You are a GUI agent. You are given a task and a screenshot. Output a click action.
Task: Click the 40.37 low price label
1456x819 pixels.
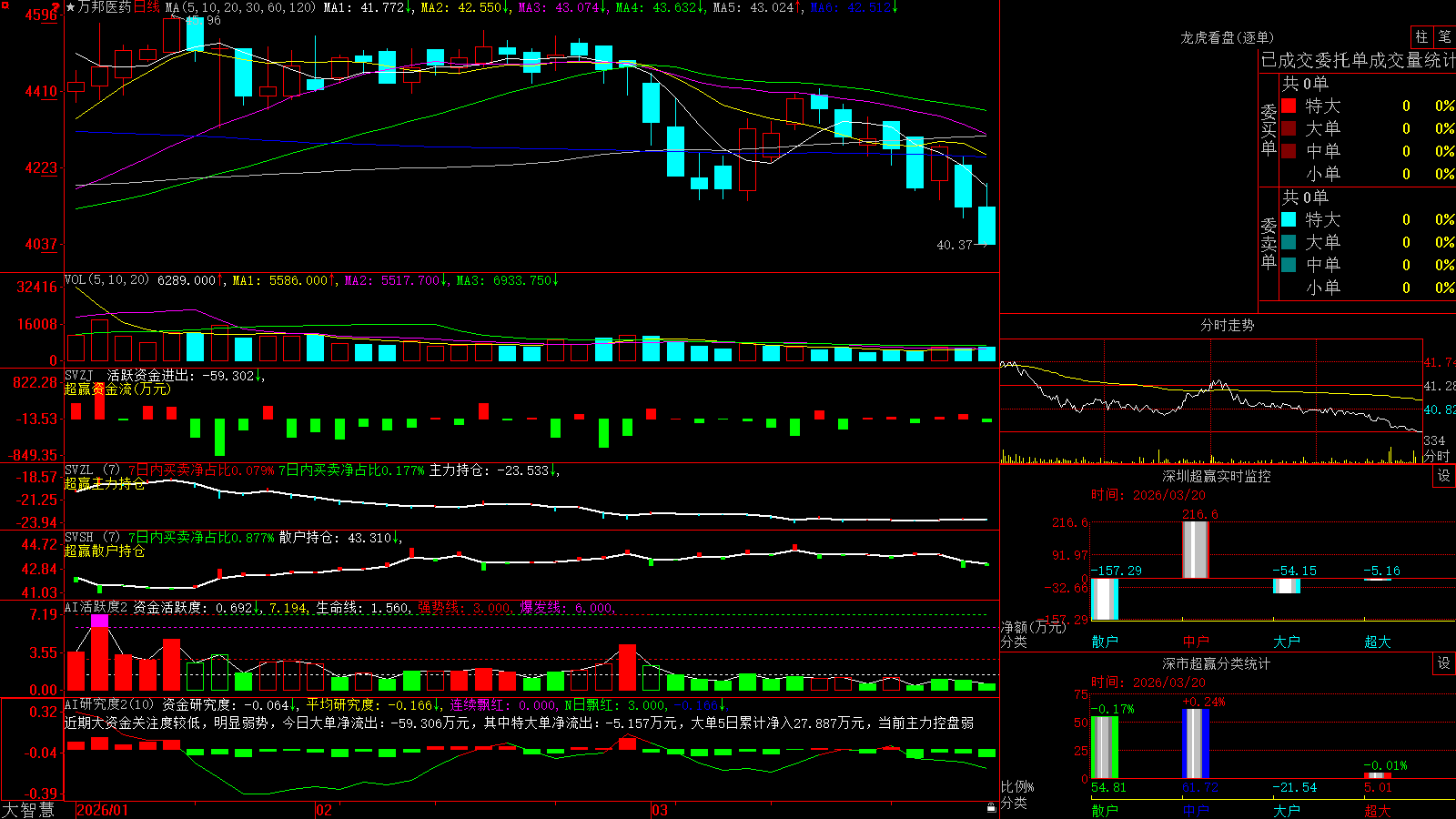955,245
